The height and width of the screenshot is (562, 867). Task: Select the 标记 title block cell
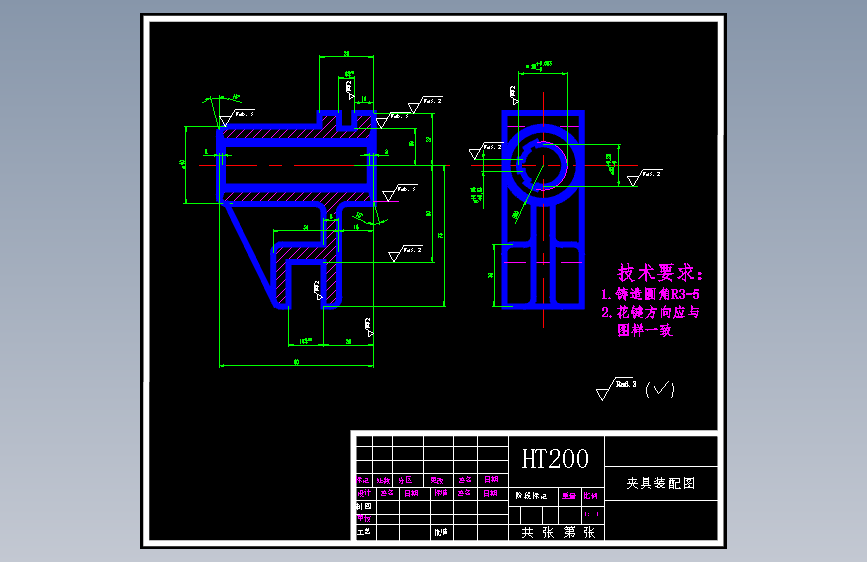pos(363,480)
